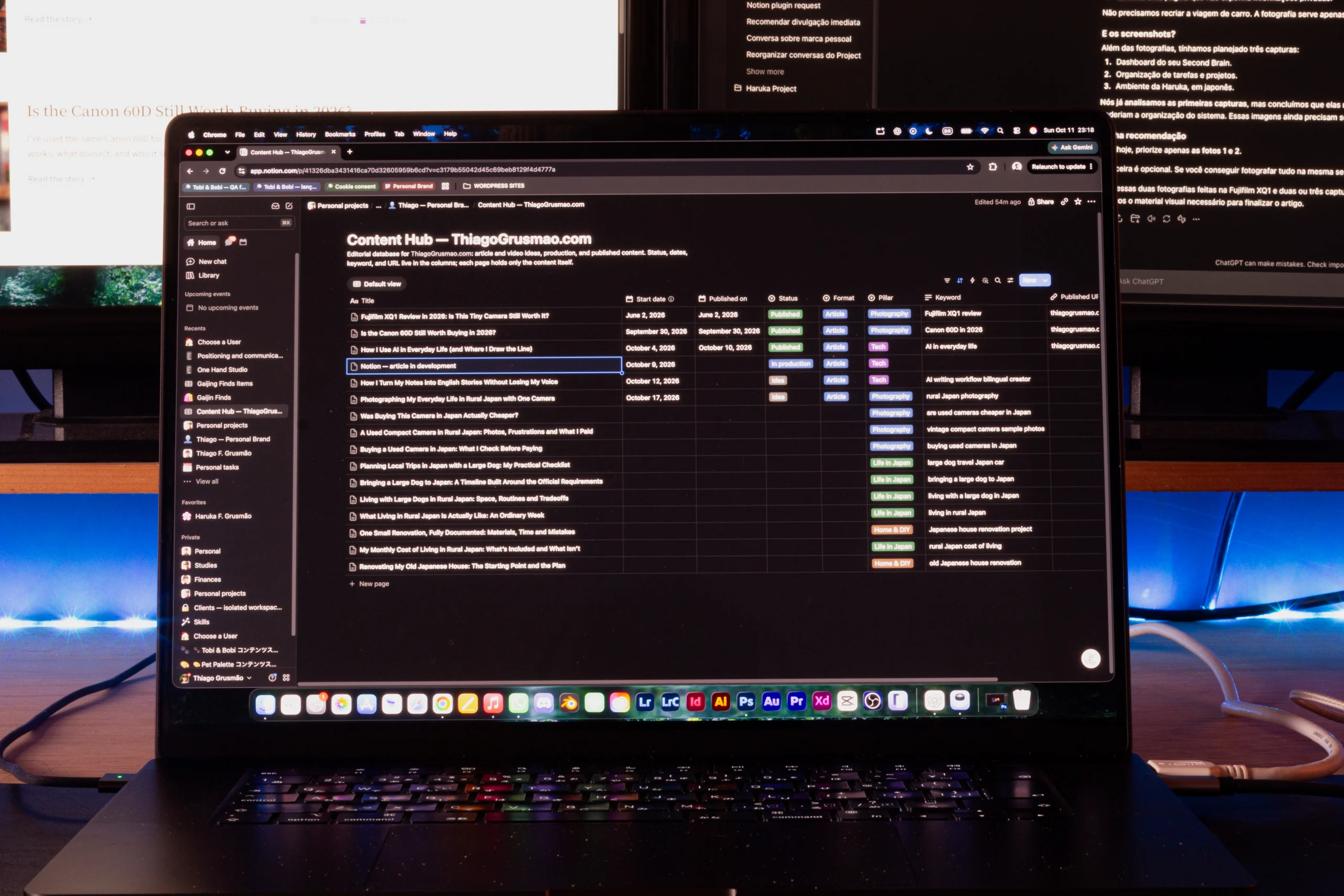Expand the New button dropdown arrow
Screen dimensions: 1344x896
[1045, 280]
